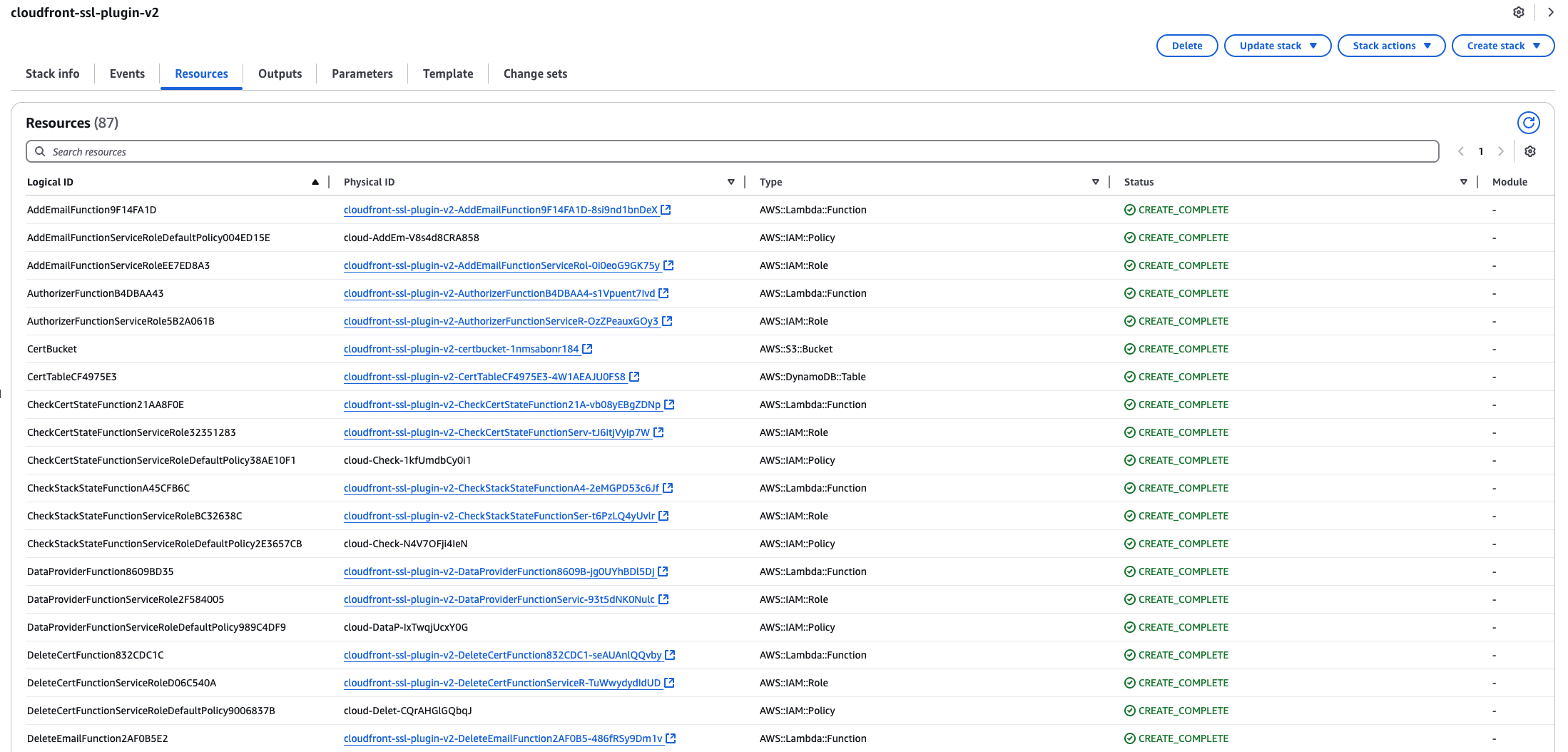Select physical ID text cloud-Delet-CQrAHGlGQbqJ
1568x752 pixels.
[408, 711]
